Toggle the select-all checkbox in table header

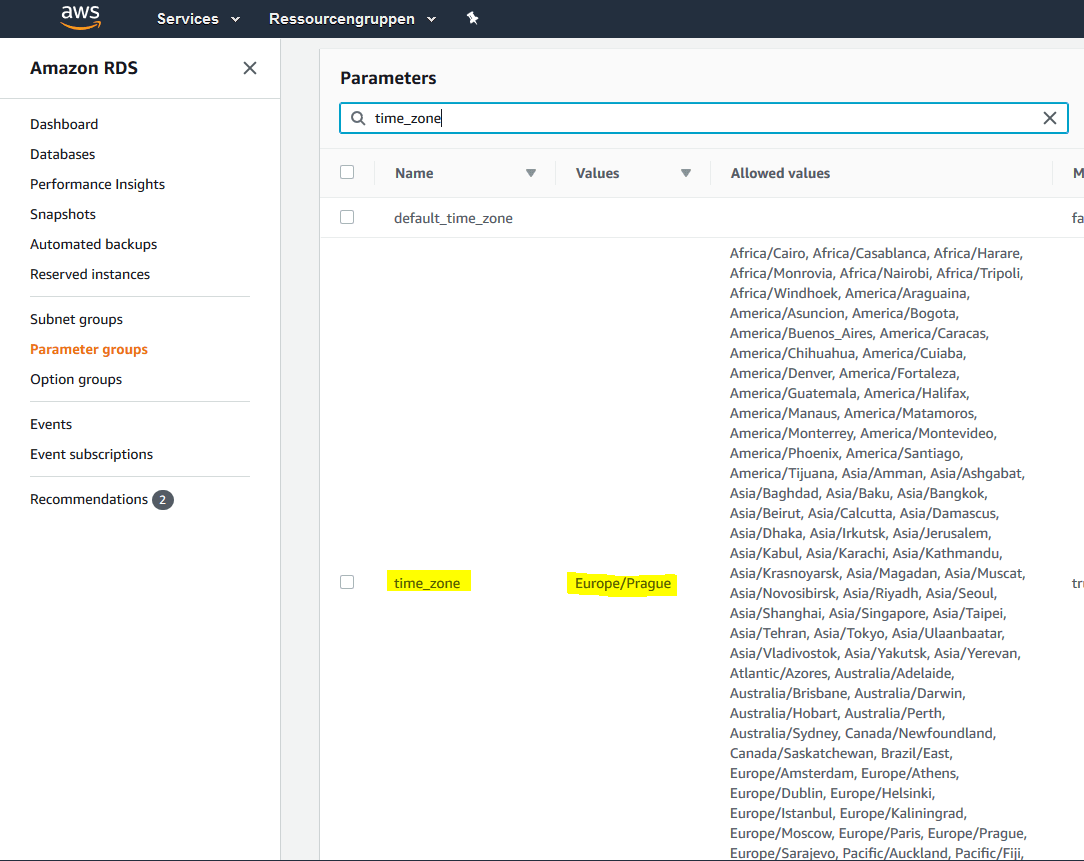click(346, 171)
